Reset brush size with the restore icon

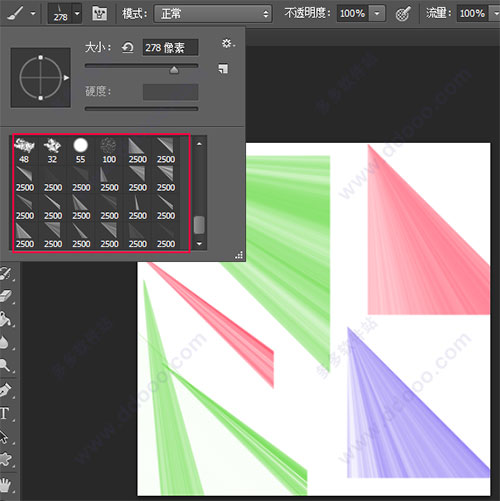127,48
